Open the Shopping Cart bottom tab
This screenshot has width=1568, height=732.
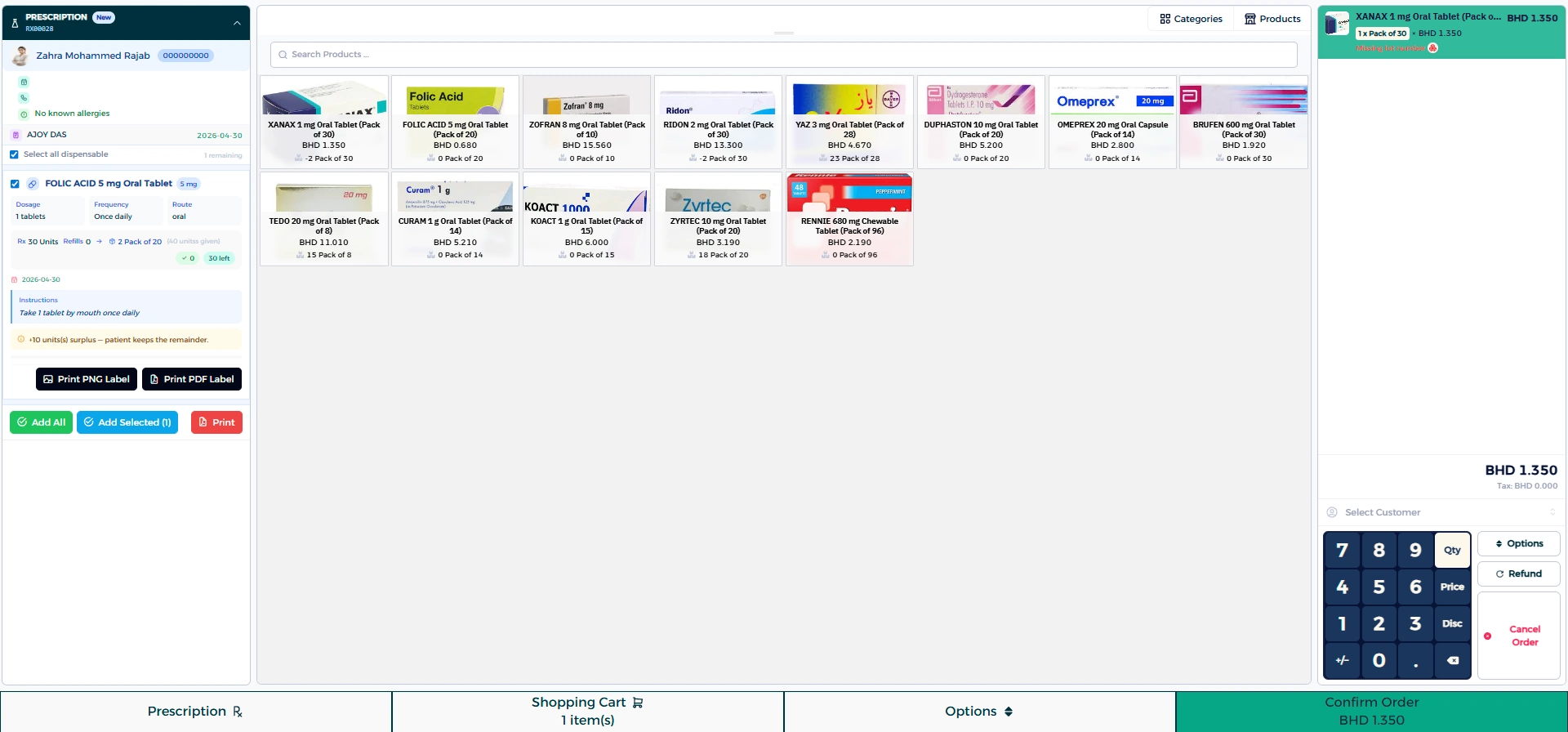pyautogui.click(x=588, y=712)
